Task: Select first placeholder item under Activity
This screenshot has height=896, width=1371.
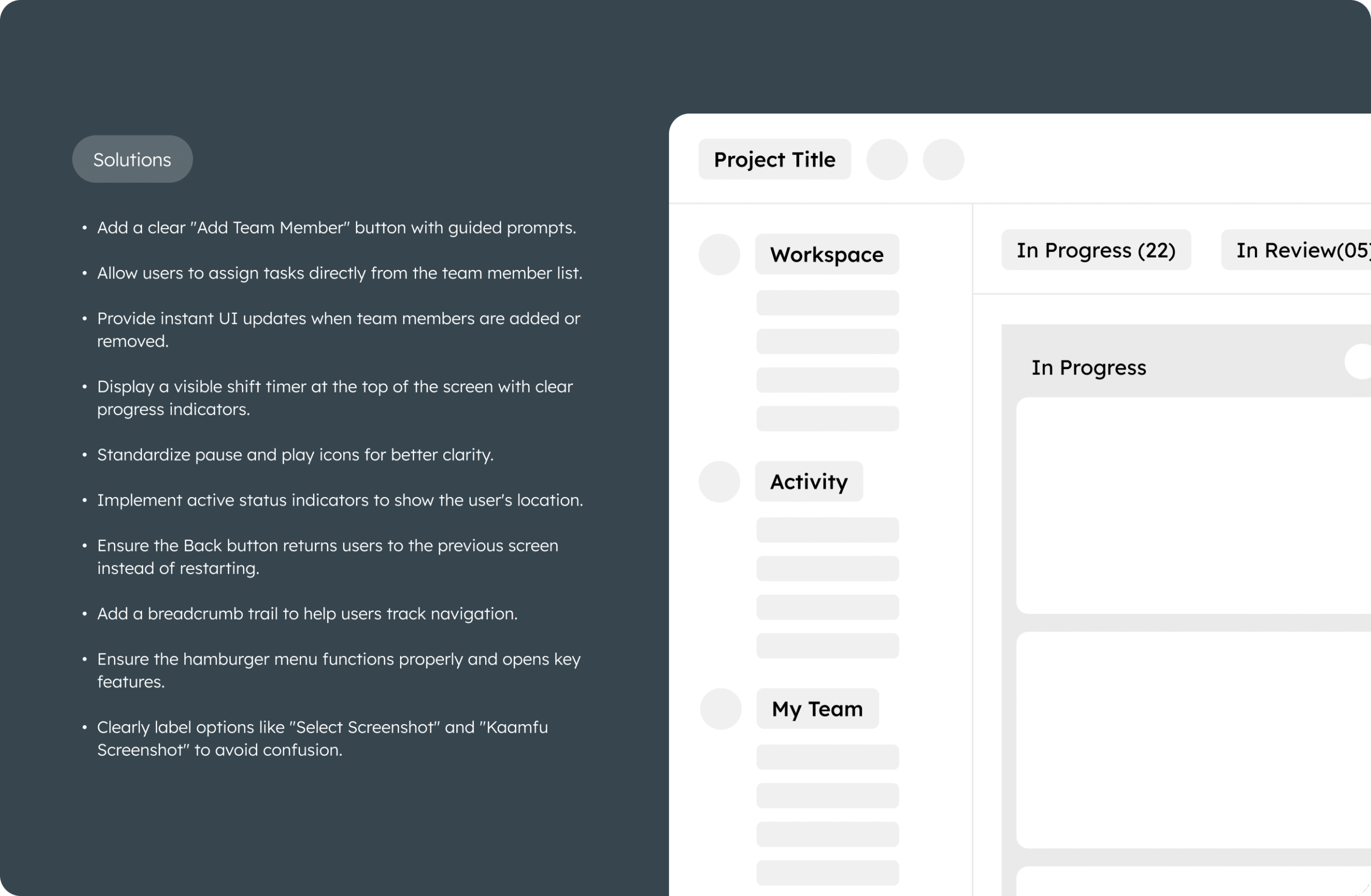Action: [827, 530]
